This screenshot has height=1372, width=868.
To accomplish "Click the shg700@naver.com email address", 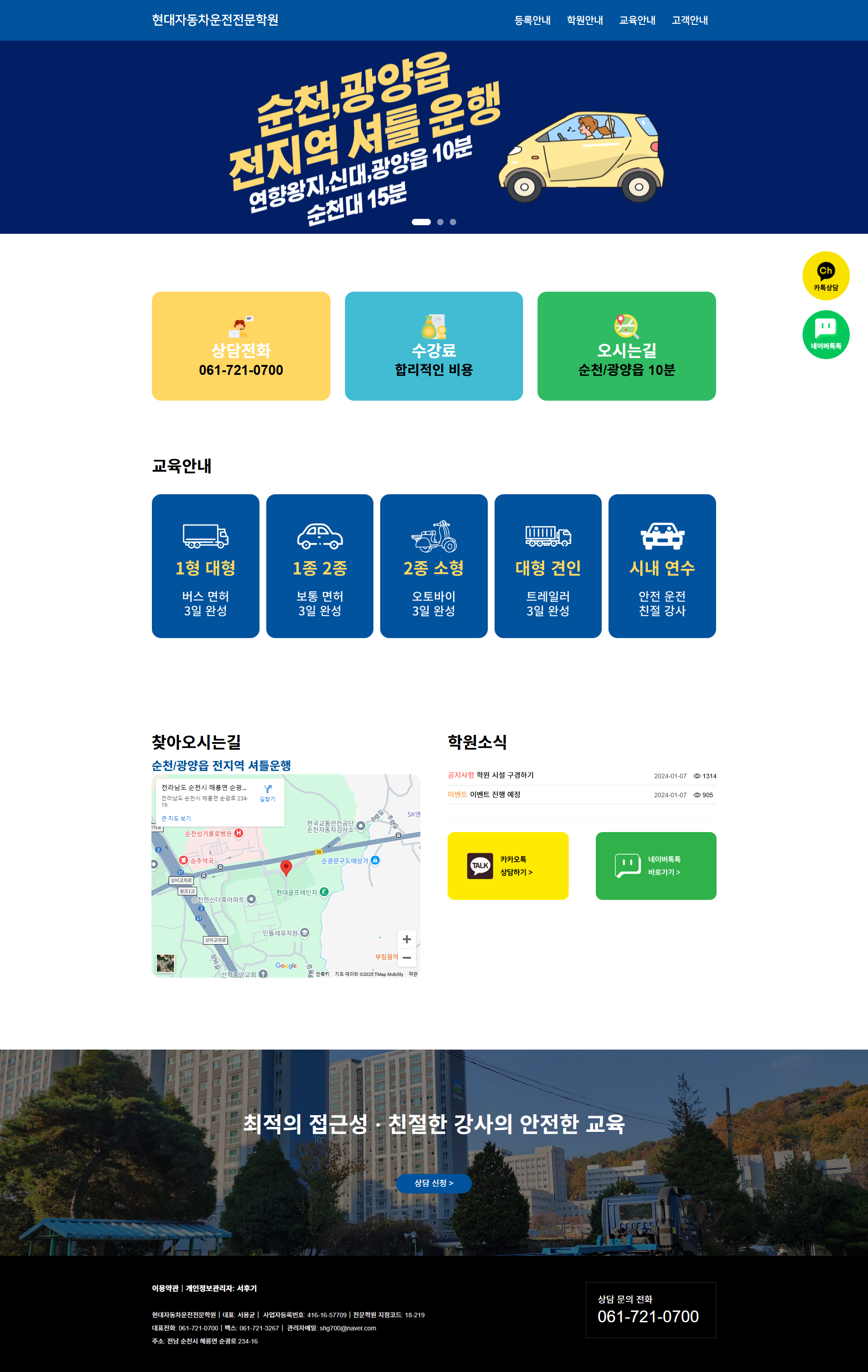I will point(348,1328).
